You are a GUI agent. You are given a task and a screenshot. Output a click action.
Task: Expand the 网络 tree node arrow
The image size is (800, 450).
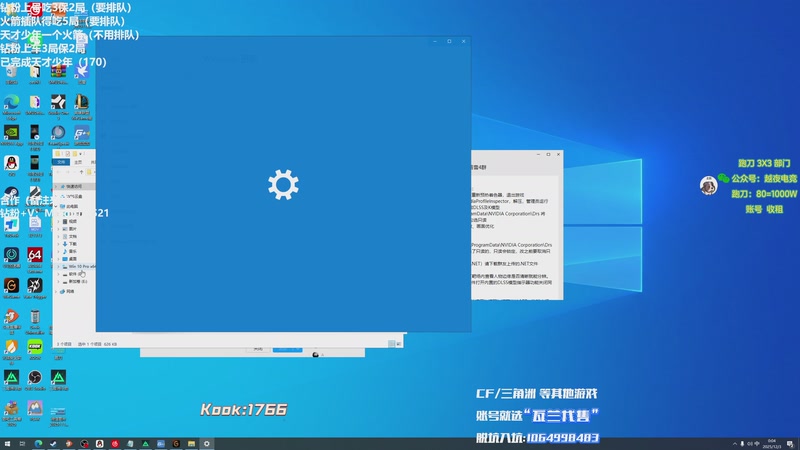[x=56, y=291]
